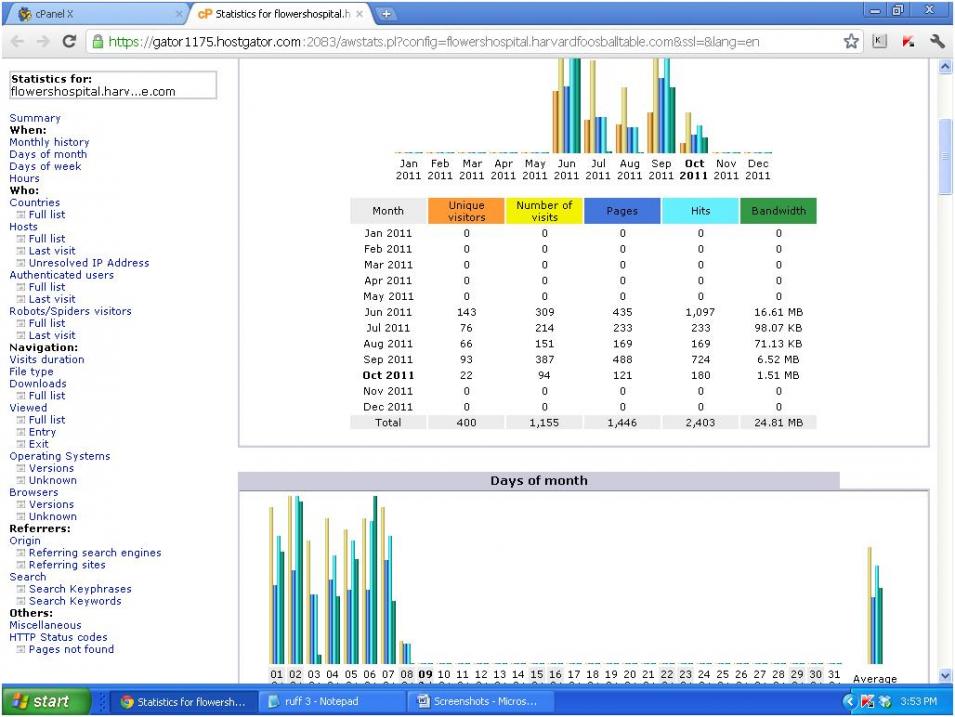This screenshot has height=717, width=955.
Task: Open Referring search engines report
Action: point(94,553)
